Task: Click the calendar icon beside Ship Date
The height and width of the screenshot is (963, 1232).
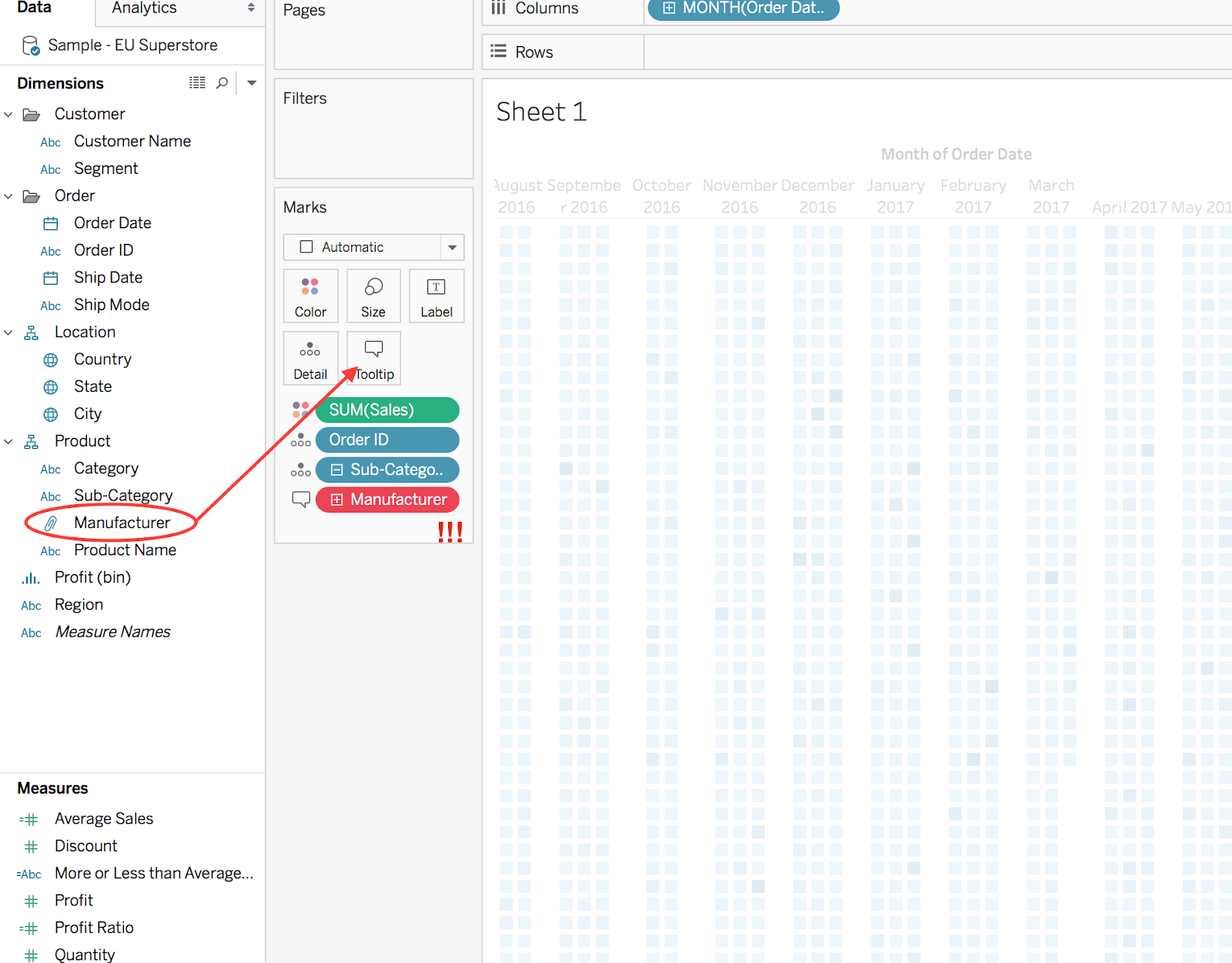Action: 51,278
